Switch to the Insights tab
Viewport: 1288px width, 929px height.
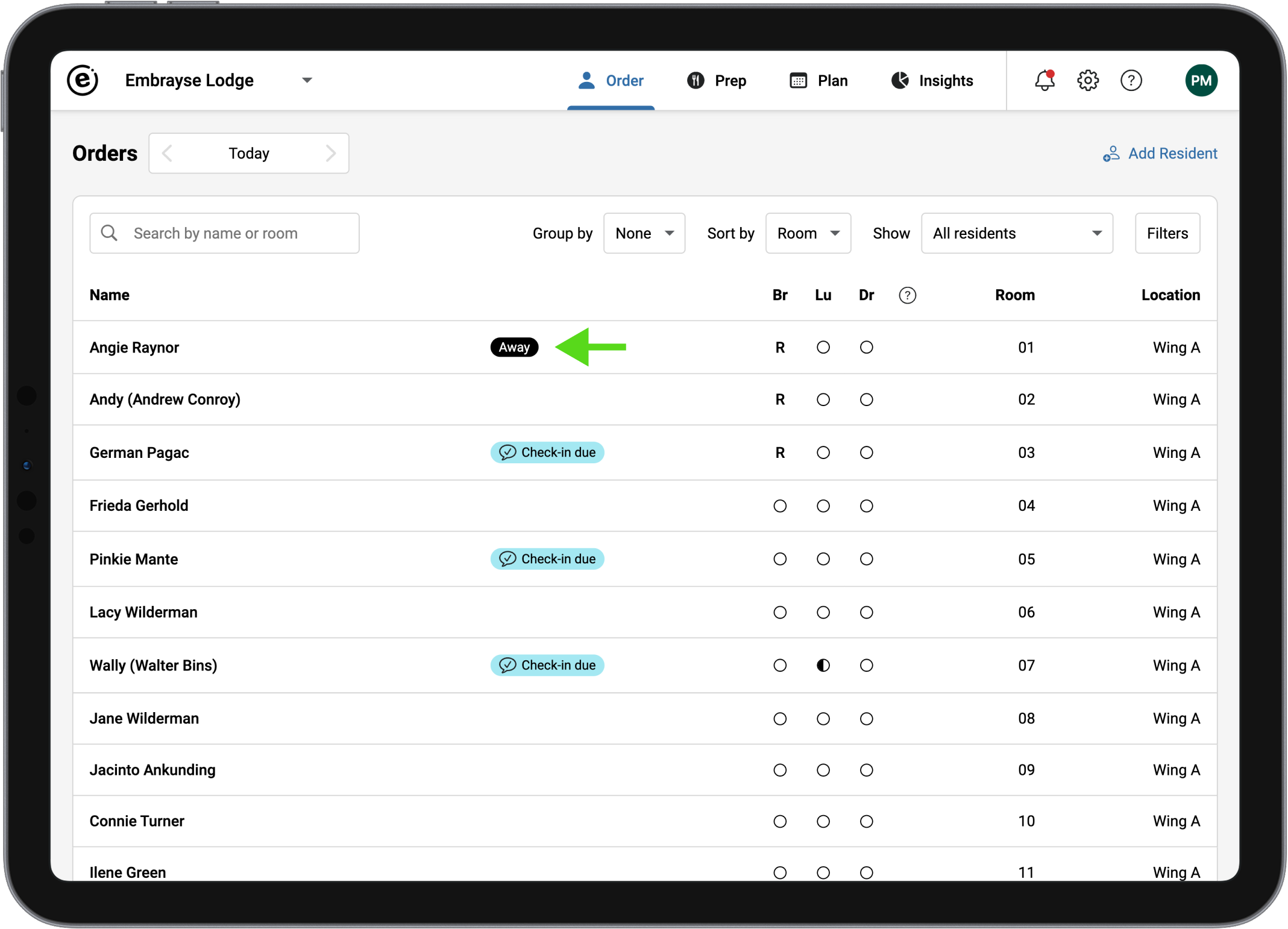[x=932, y=81]
